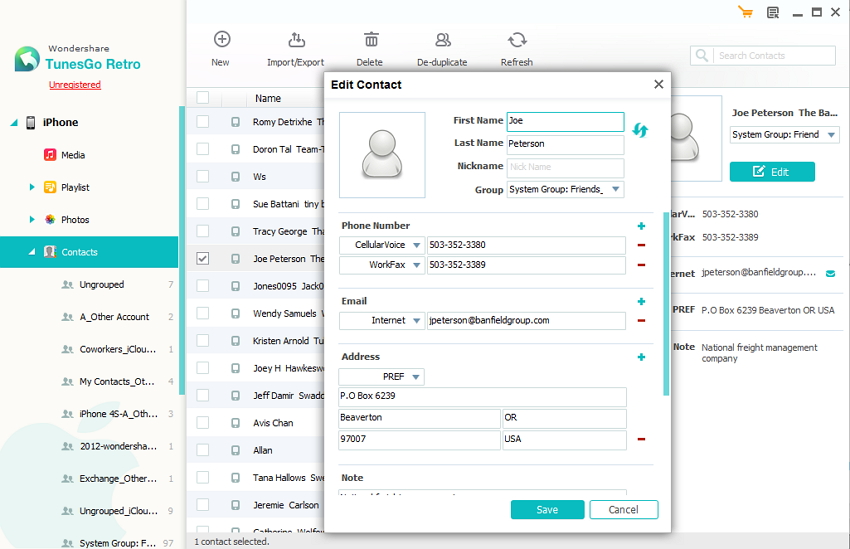Check the Romy Detrixhe contact checkbox

[203, 122]
